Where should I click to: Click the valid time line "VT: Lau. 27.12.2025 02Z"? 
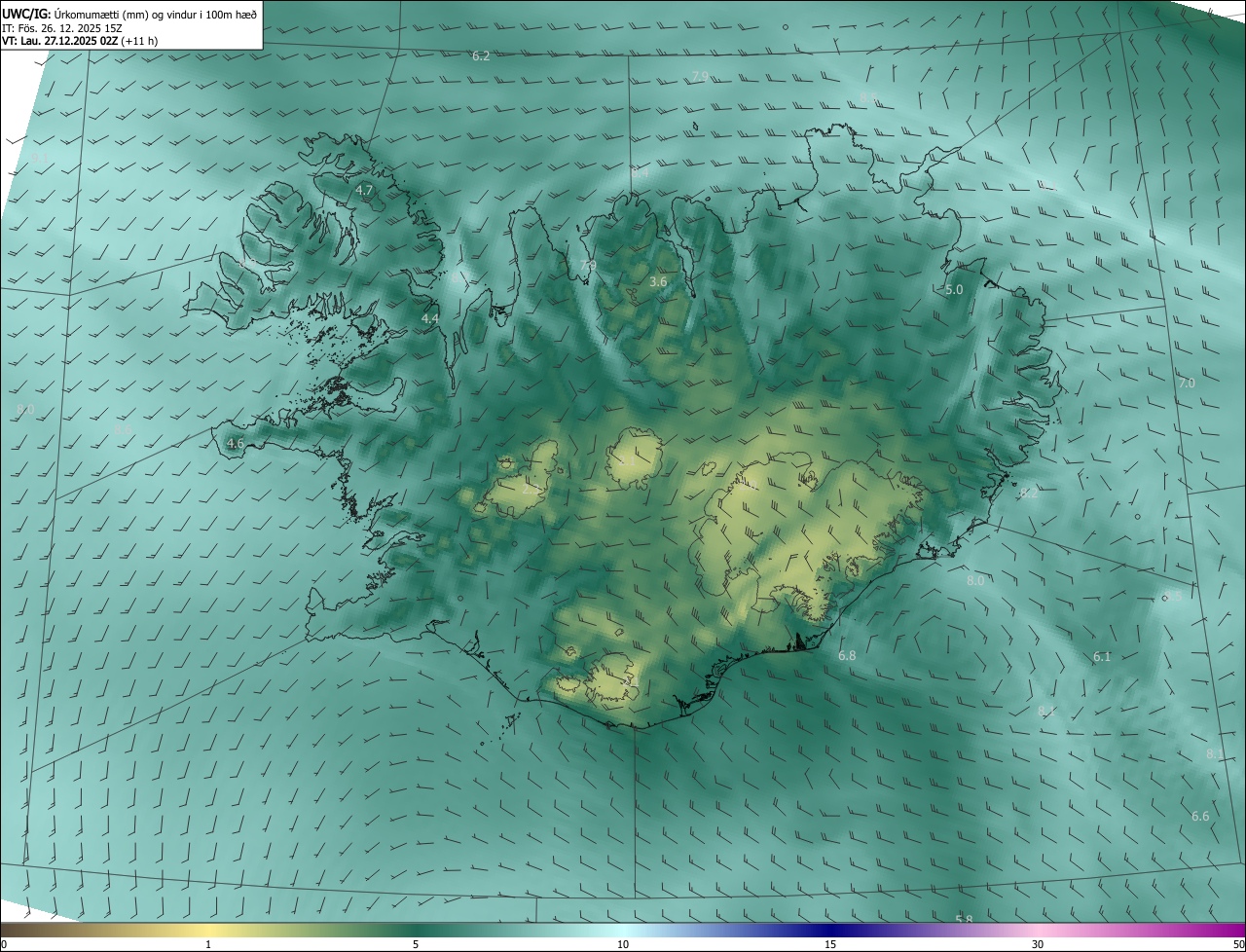coord(60,42)
